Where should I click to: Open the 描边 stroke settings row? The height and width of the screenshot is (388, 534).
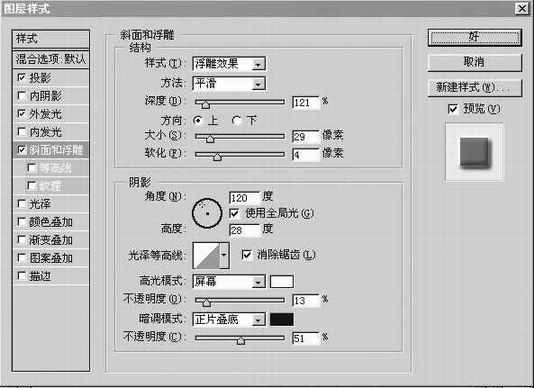51,276
